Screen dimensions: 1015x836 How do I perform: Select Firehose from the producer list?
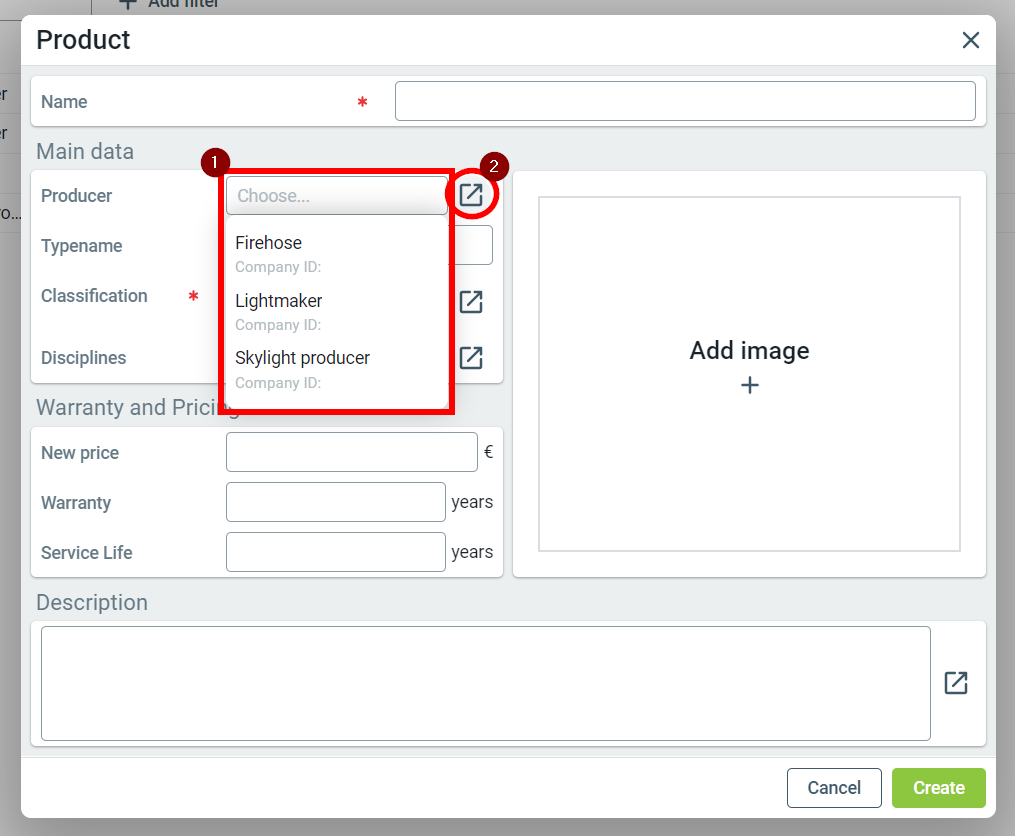point(269,243)
